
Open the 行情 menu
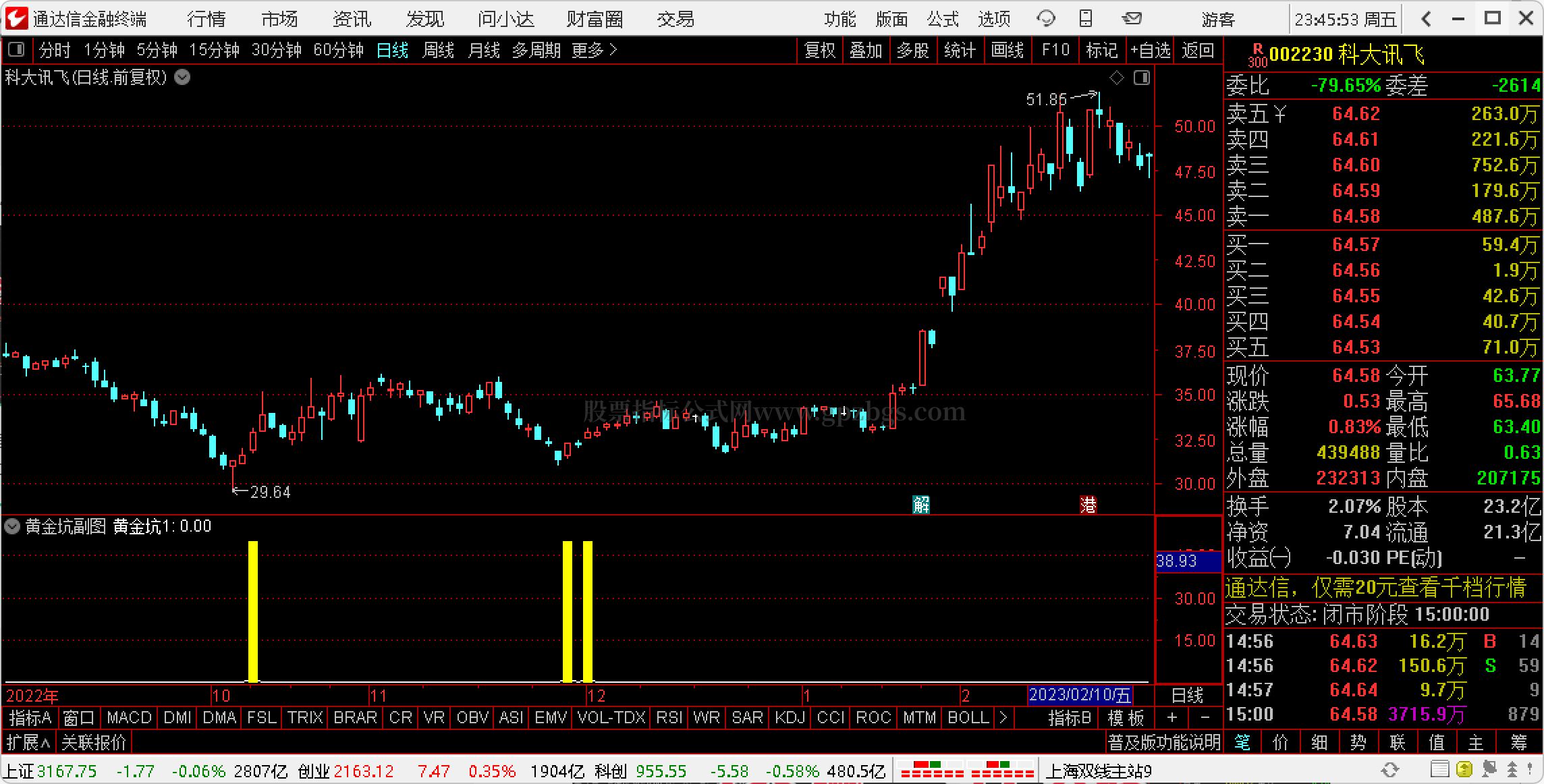coord(206,19)
